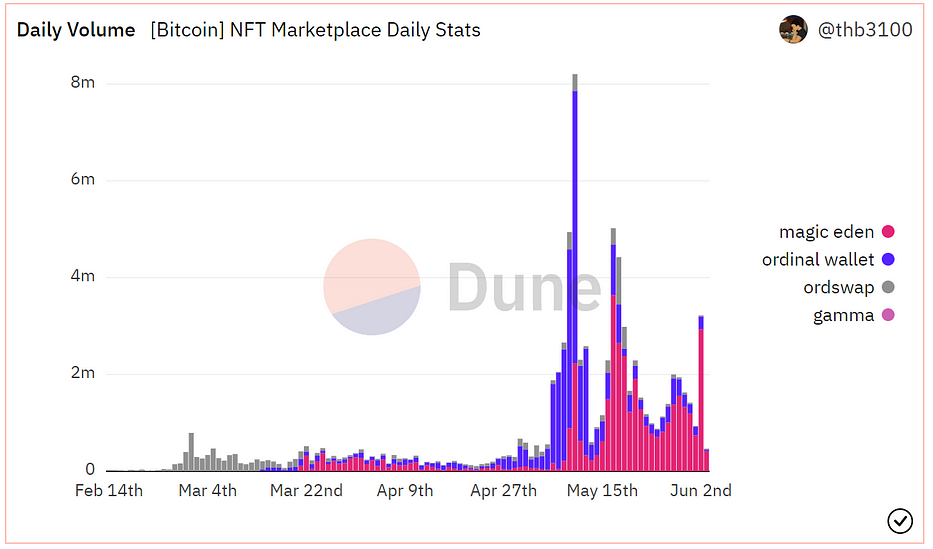Select the Apr 9th axis label
This screenshot has height=549, width=933.
pyautogui.click(x=405, y=491)
